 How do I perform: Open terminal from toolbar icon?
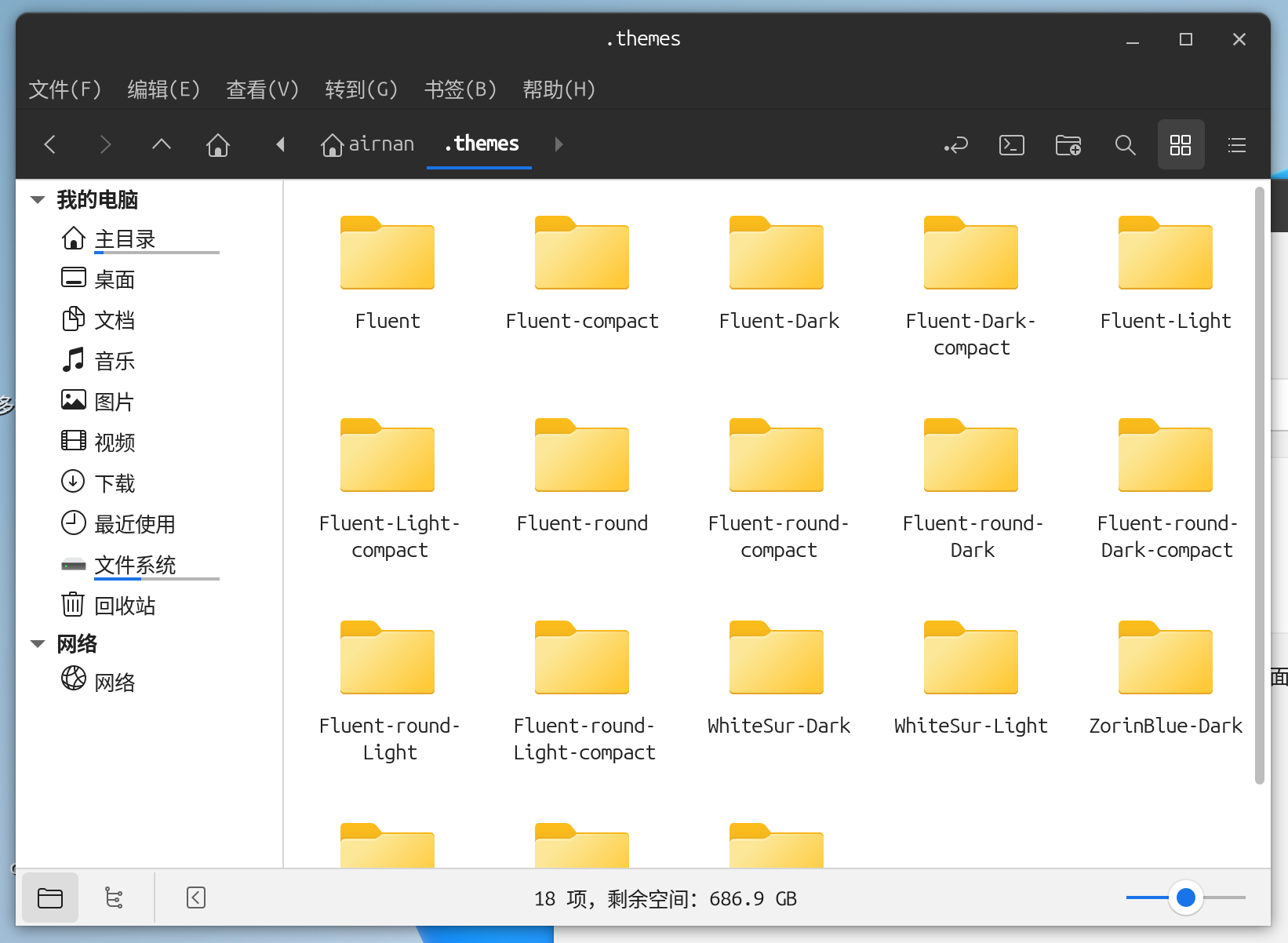click(x=1011, y=145)
